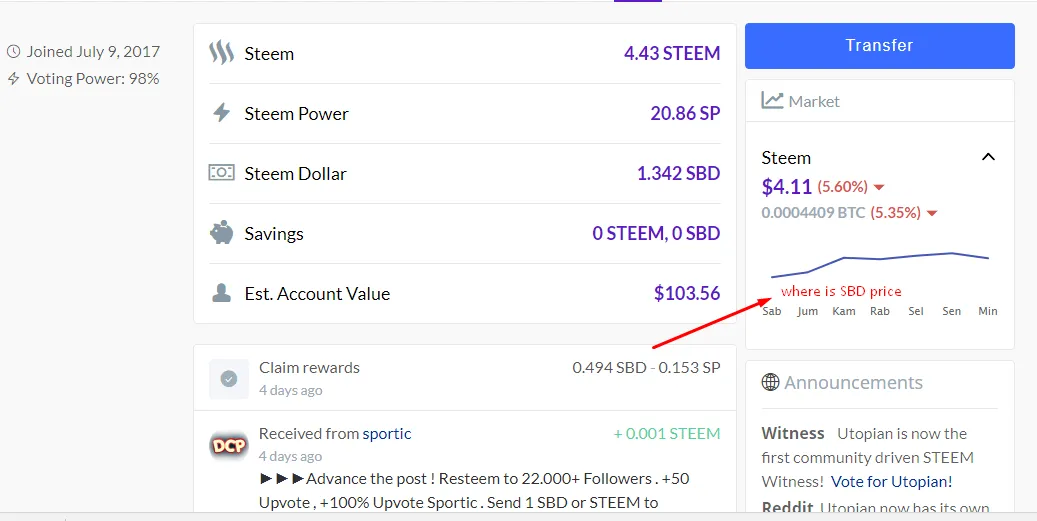Open the sportic user link
This screenshot has width=1037, height=521.
coord(387,434)
